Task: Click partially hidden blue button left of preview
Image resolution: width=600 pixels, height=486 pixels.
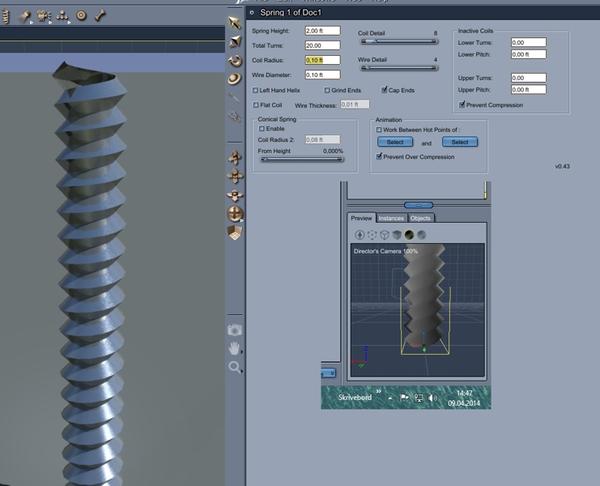Action: tap(329, 373)
